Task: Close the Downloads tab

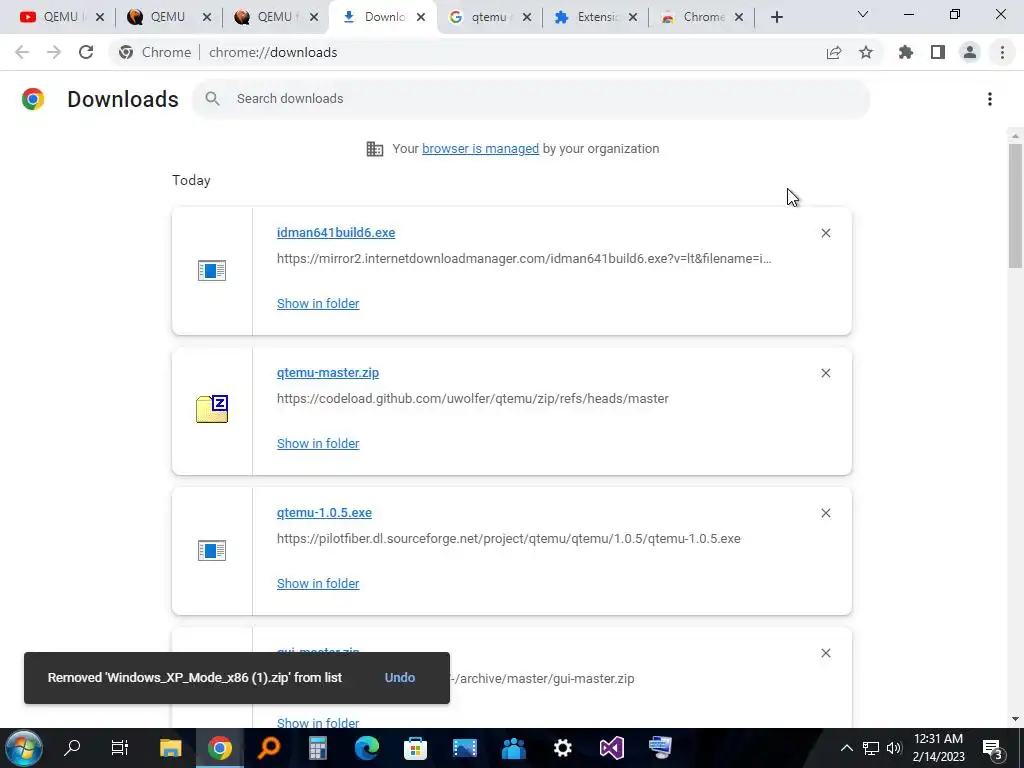Action: [x=421, y=17]
